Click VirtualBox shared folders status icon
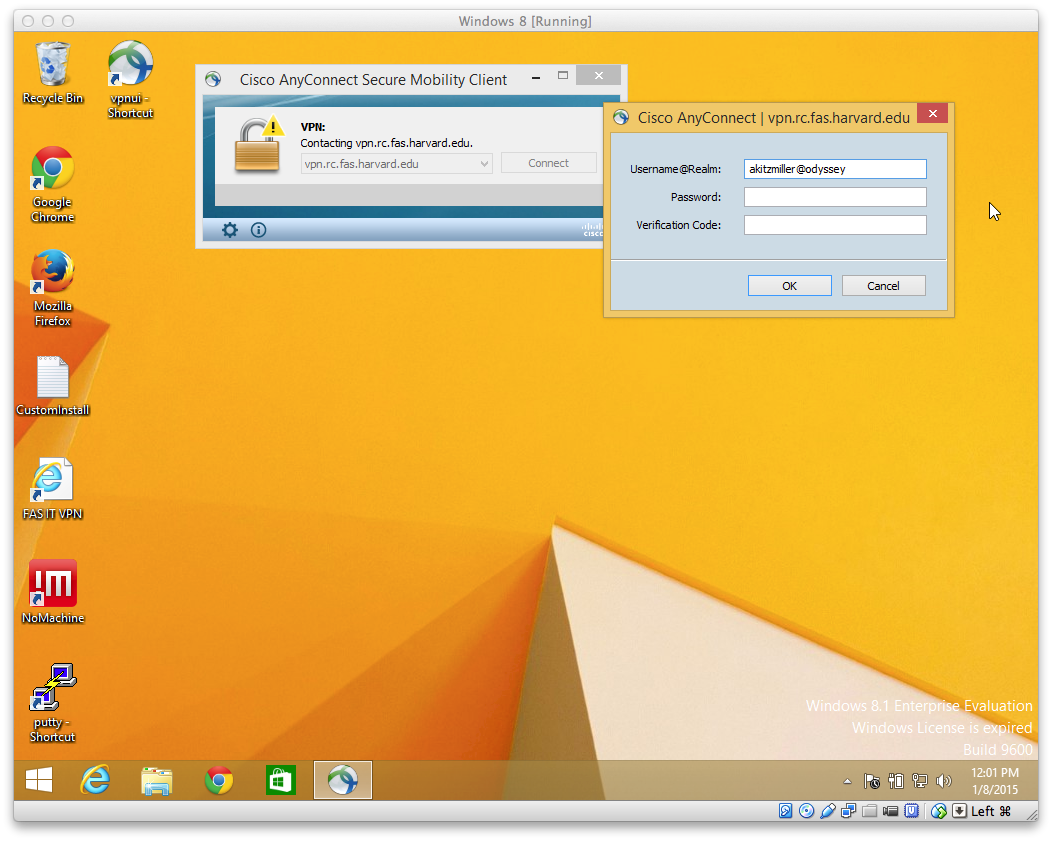Viewport: 1052px width, 841px height. click(870, 811)
